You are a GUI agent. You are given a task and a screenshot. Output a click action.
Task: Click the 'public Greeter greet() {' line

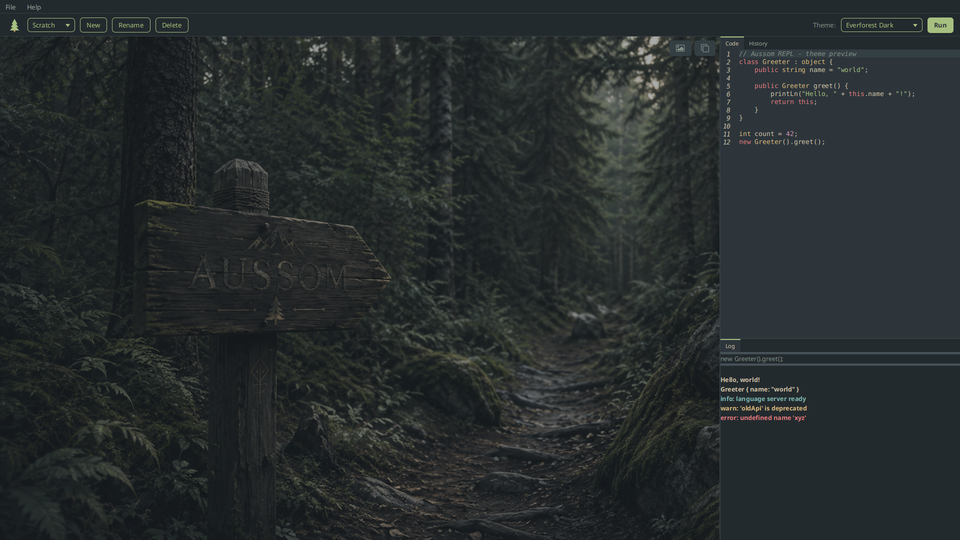click(x=801, y=86)
